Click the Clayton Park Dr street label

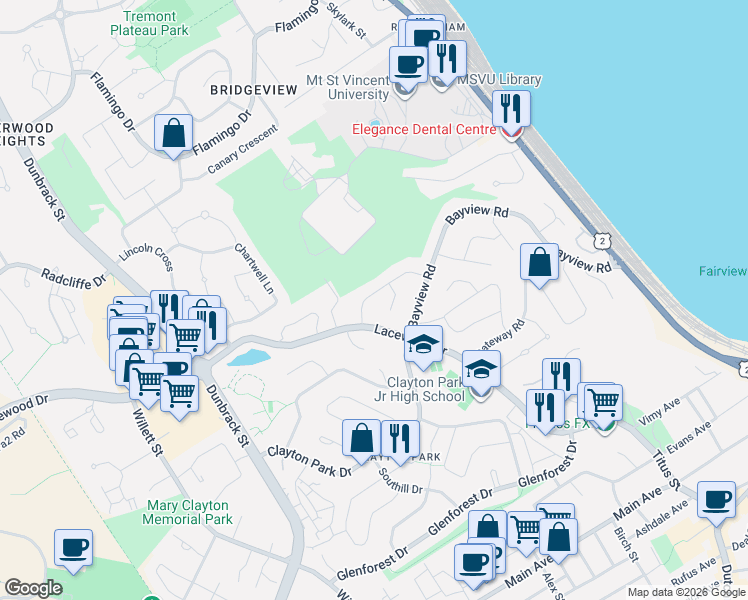pyautogui.click(x=309, y=461)
